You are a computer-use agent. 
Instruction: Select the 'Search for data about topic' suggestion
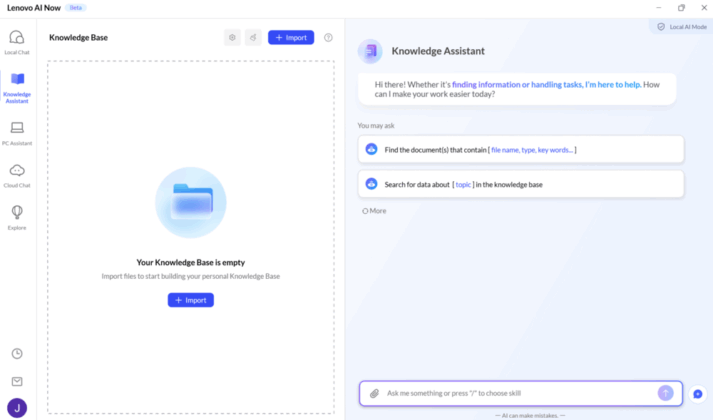pyautogui.click(x=521, y=184)
